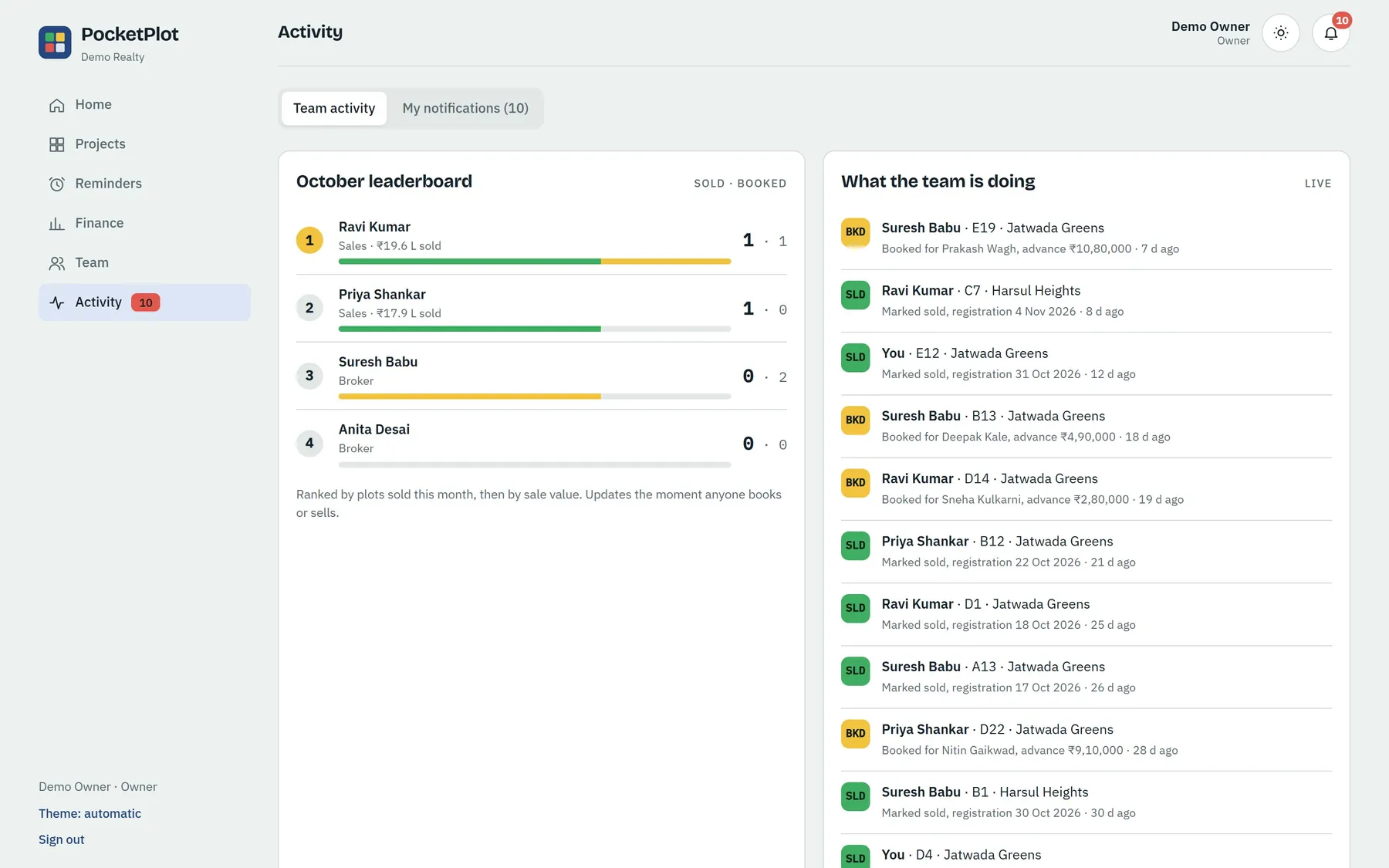The width and height of the screenshot is (1389, 868).
Task: Click SLD badge for Priya Shankar B12
Action: [x=855, y=545]
